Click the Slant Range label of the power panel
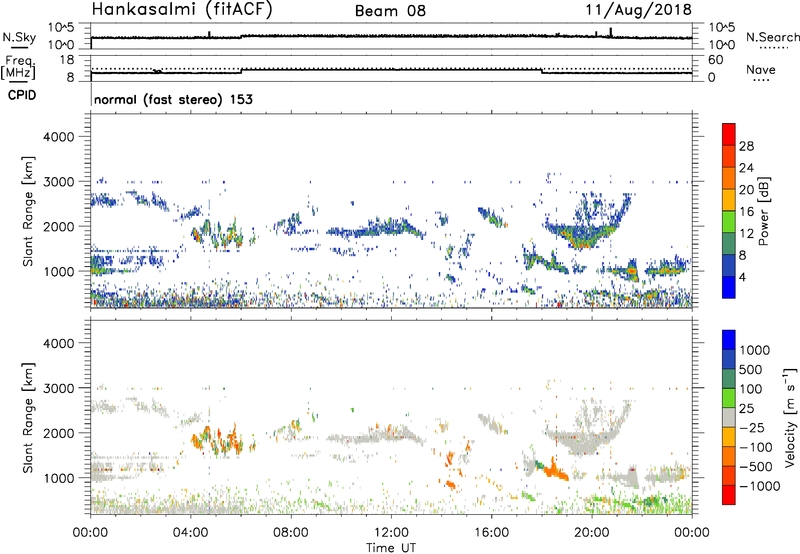The width and height of the screenshot is (800, 554). (x=28, y=211)
